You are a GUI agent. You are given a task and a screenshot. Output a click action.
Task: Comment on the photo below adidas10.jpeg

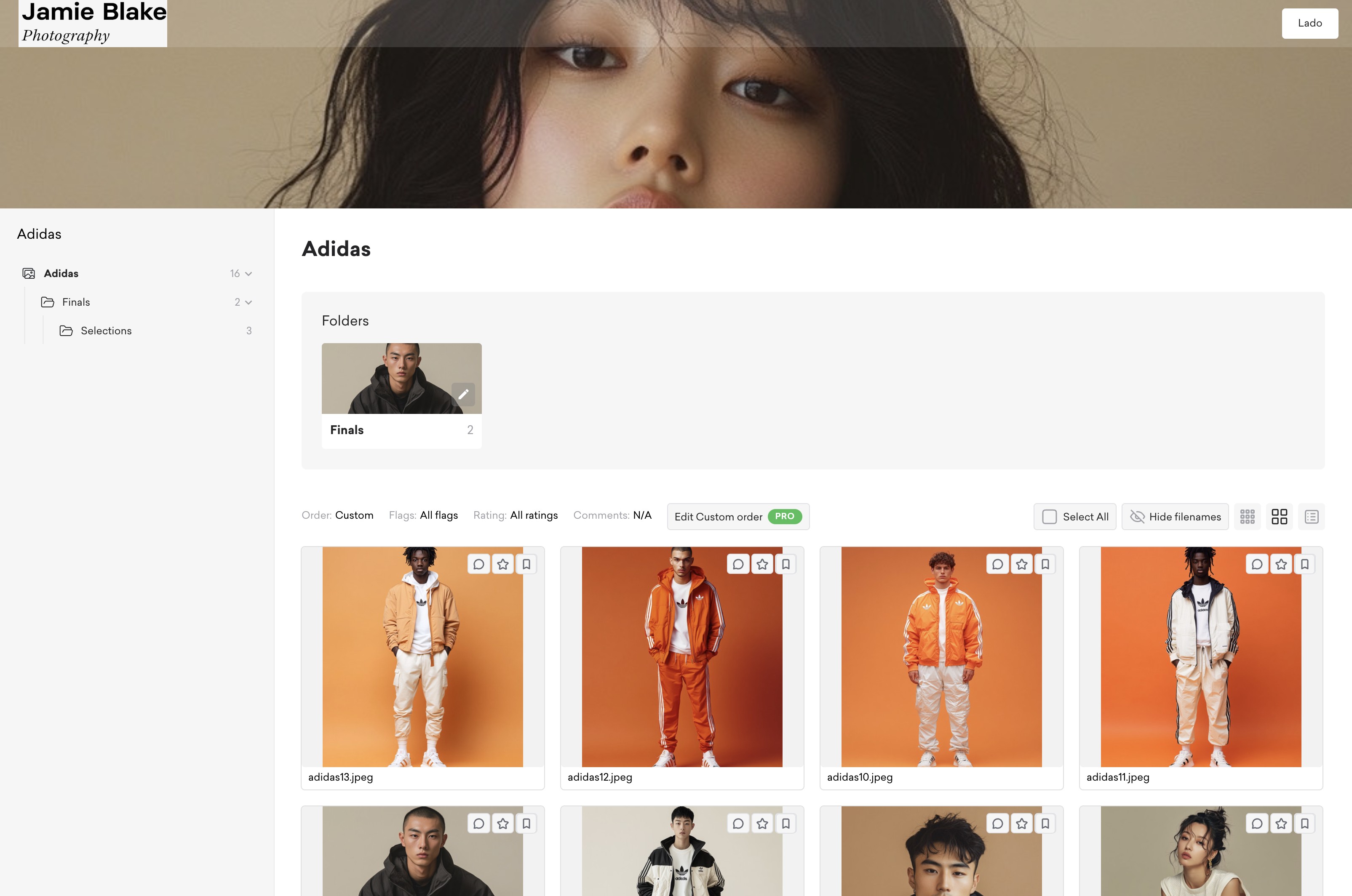(x=998, y=824)
